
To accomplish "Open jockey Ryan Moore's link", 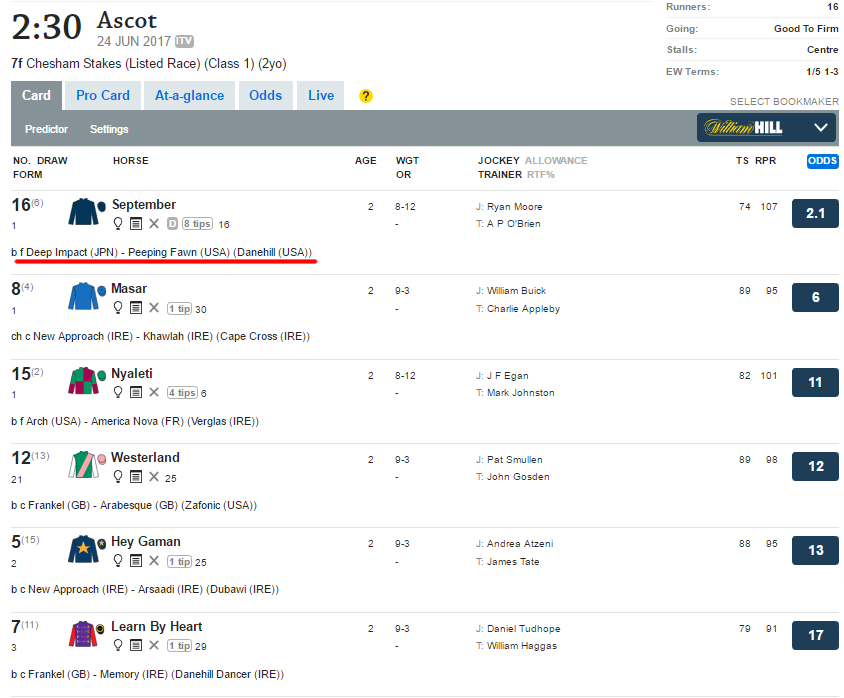I will click(514, 207).
